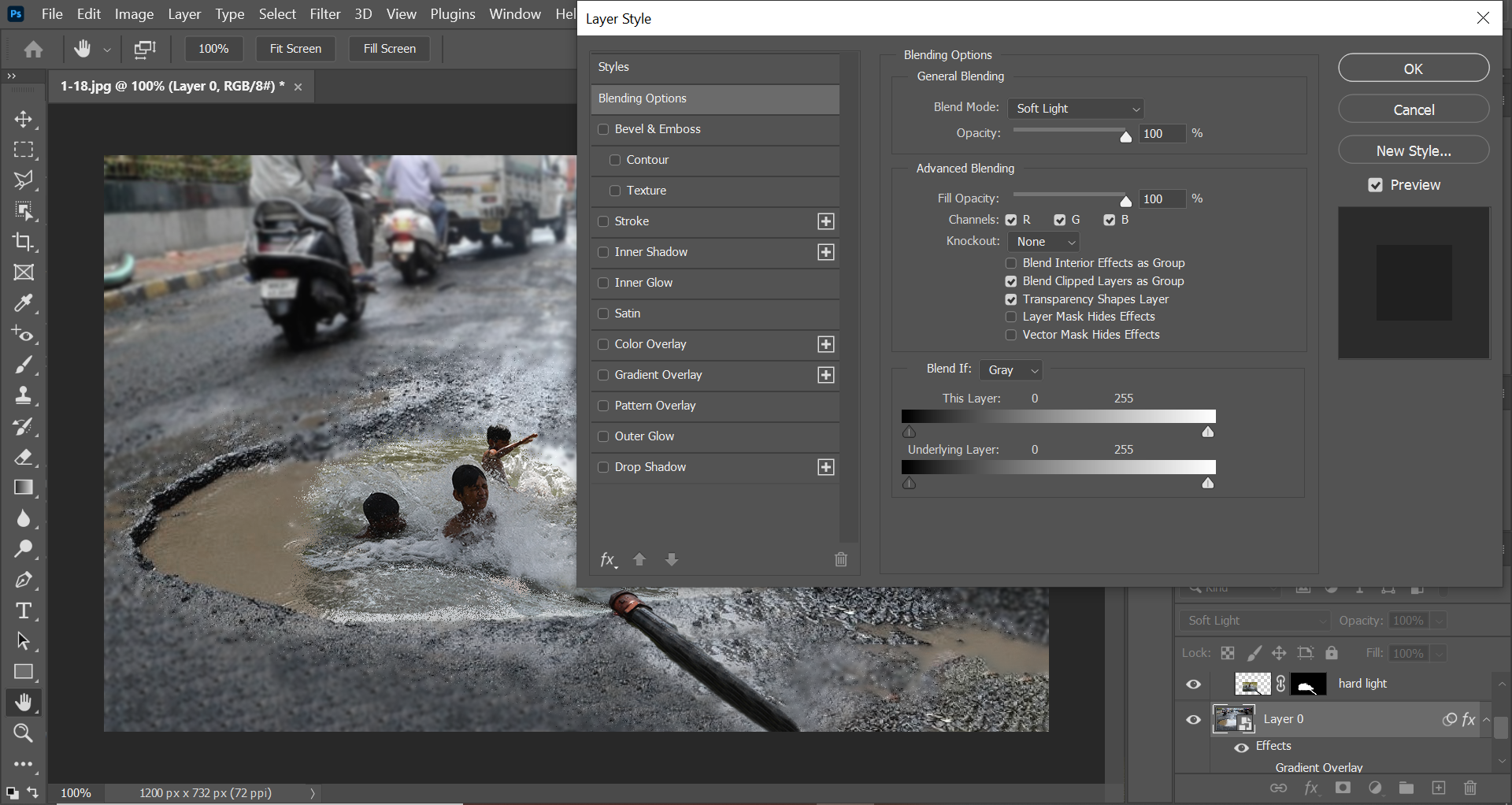This screenshot has height=805, width=1512.
Task: Add a layer mask from the Layers panel
Action: click(1343, 788)
